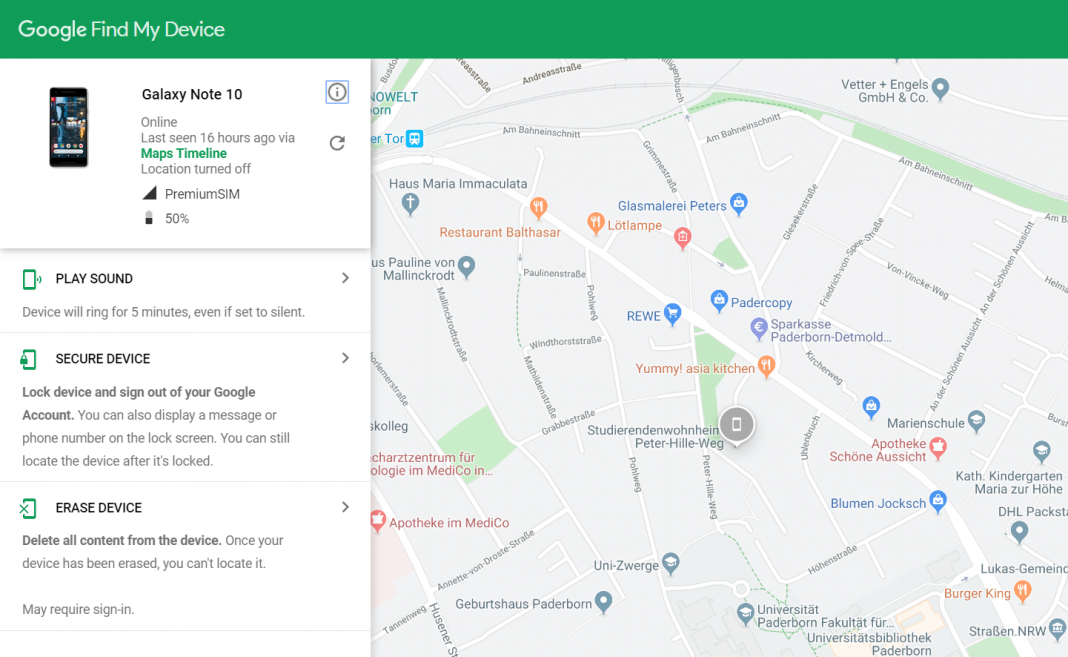Click the train station icon near Westerntor
The image size is (1068, 657).
click(x=412, y=139)
